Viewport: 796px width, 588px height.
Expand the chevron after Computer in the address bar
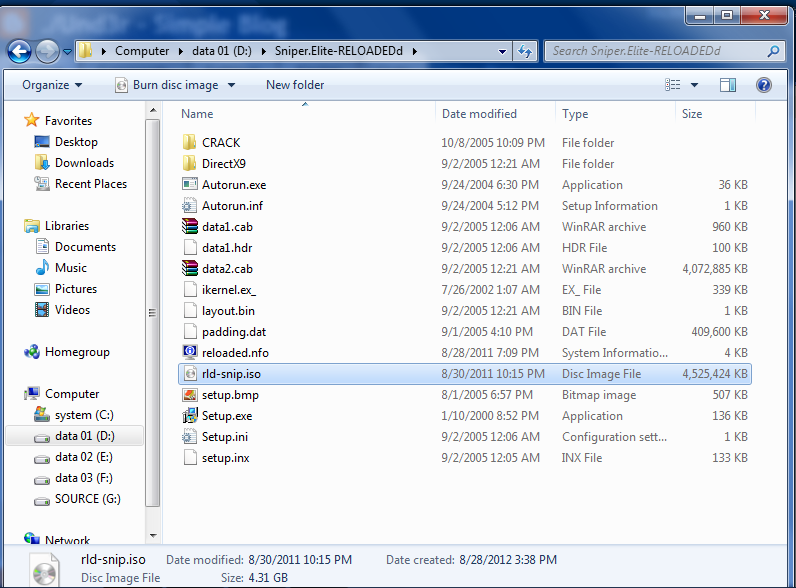pyautogui.click(x=180, y=51)
